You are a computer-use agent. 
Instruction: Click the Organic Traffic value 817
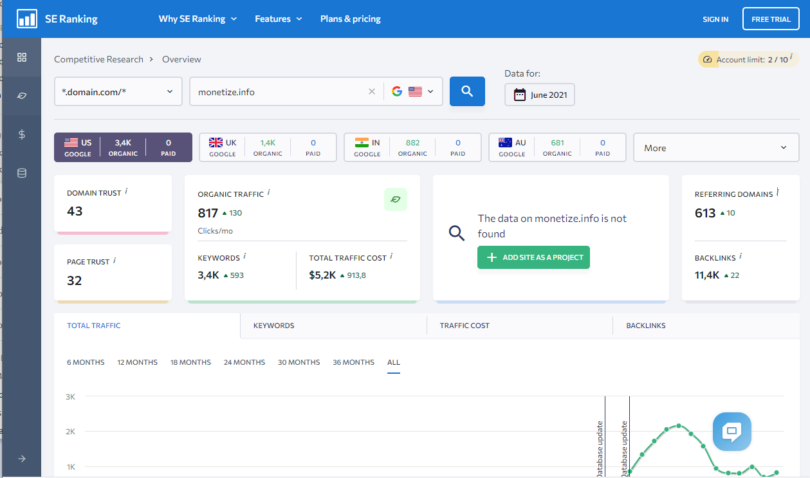[208, 213]
